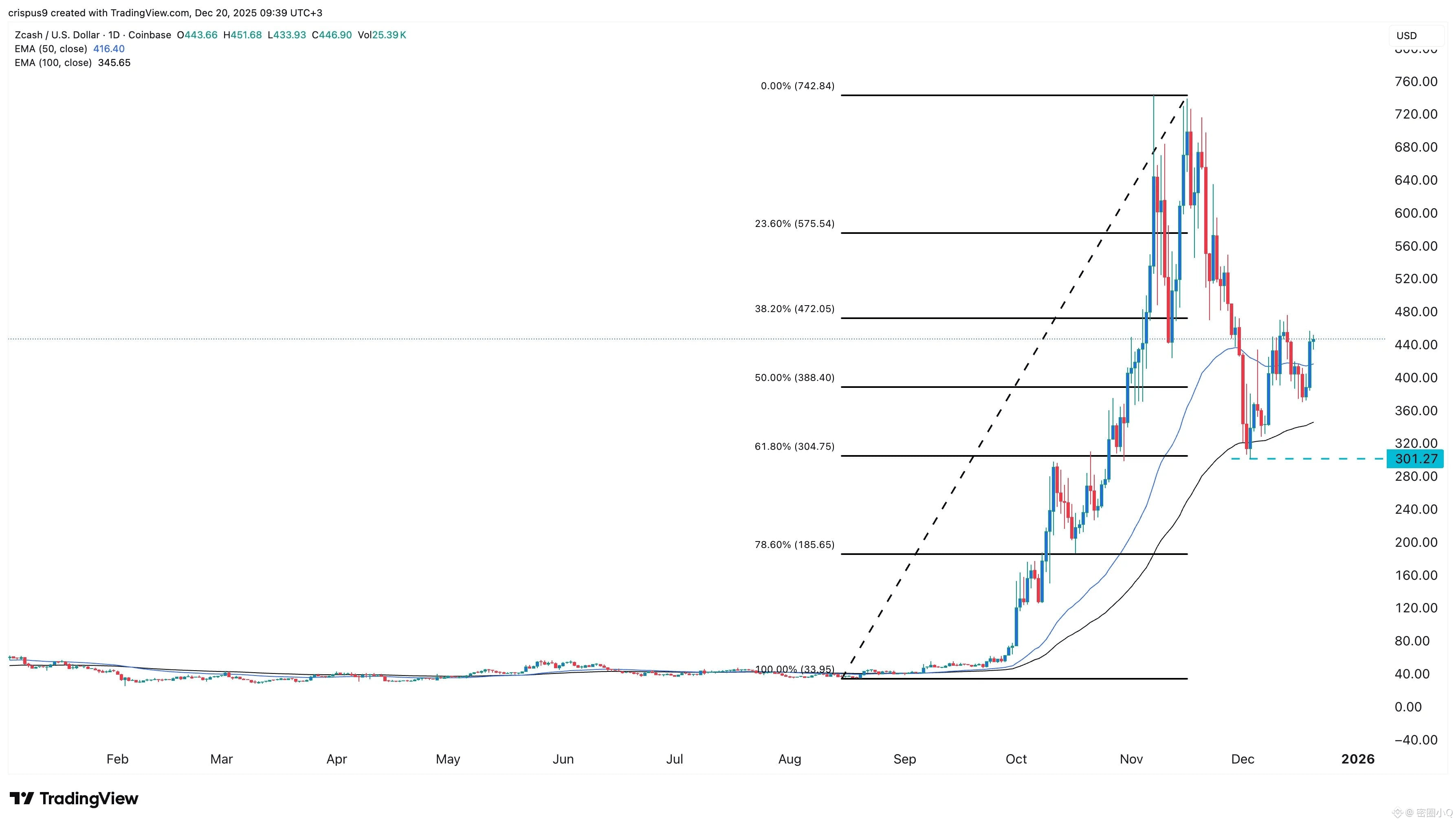1456x823 pixels.
Task: Click the 301.27 price label tag
Action: coord(1415,458)
